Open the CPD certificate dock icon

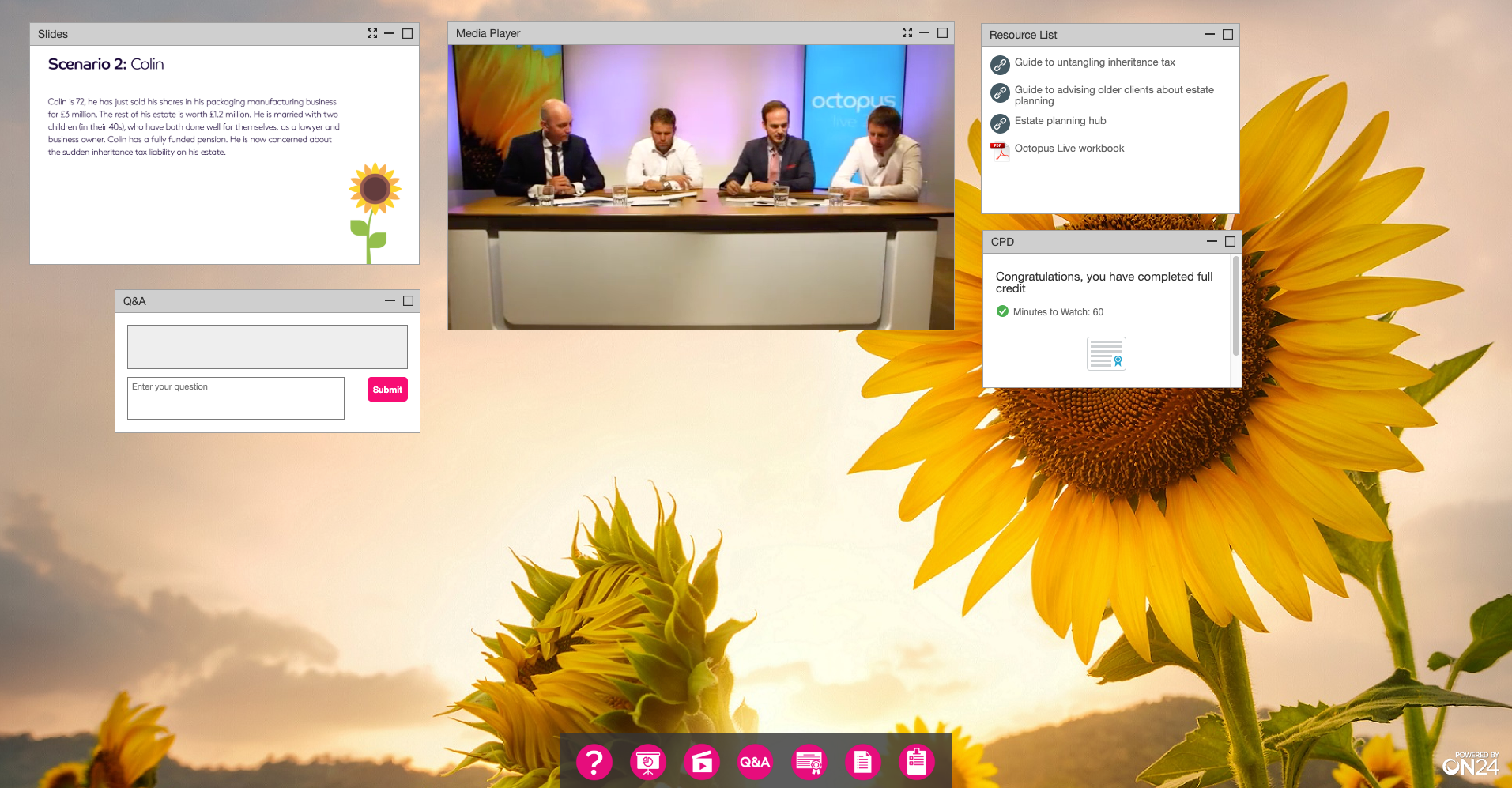tap(809, 762)
